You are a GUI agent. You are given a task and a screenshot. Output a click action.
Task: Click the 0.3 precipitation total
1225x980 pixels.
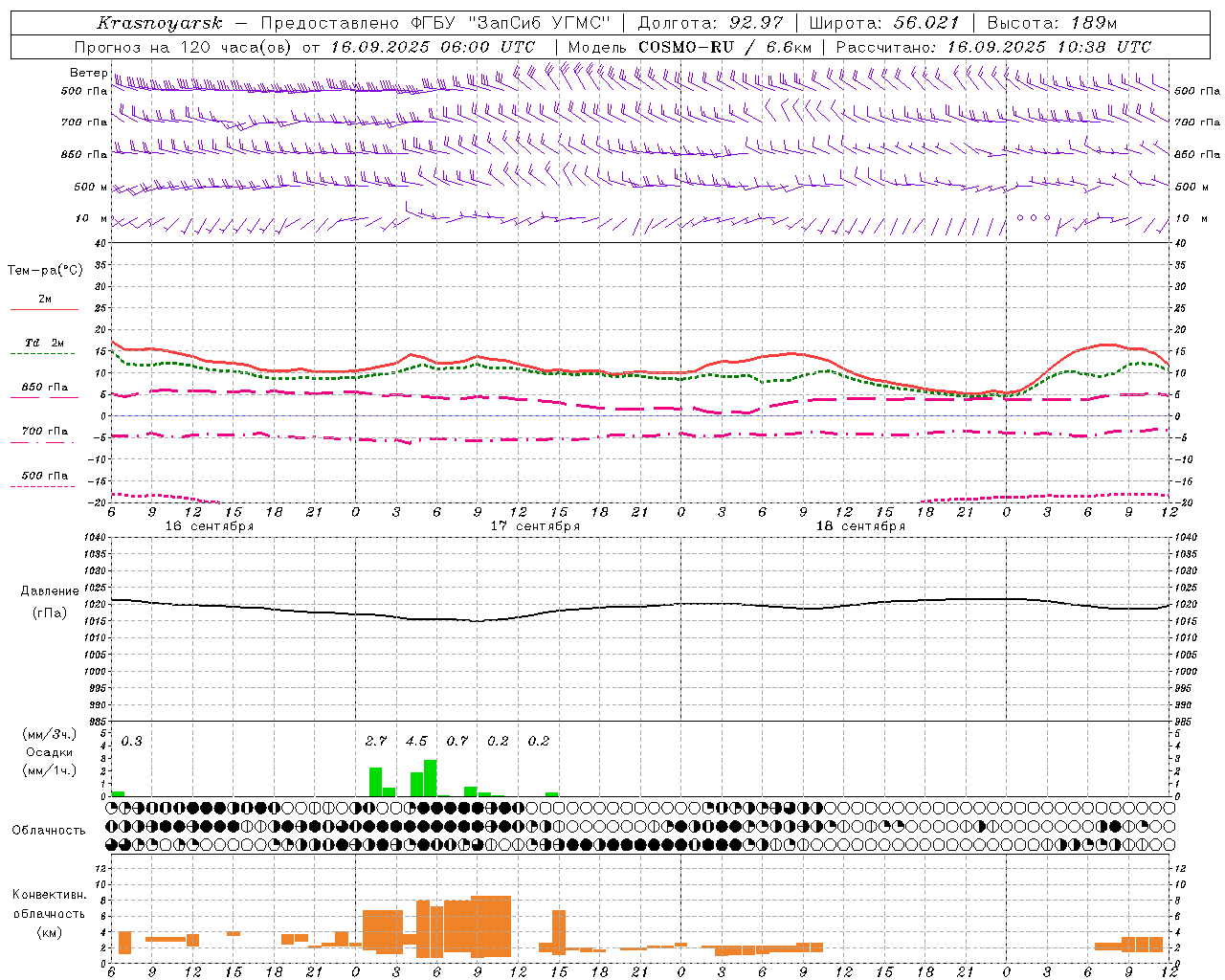tap(131, 741)
